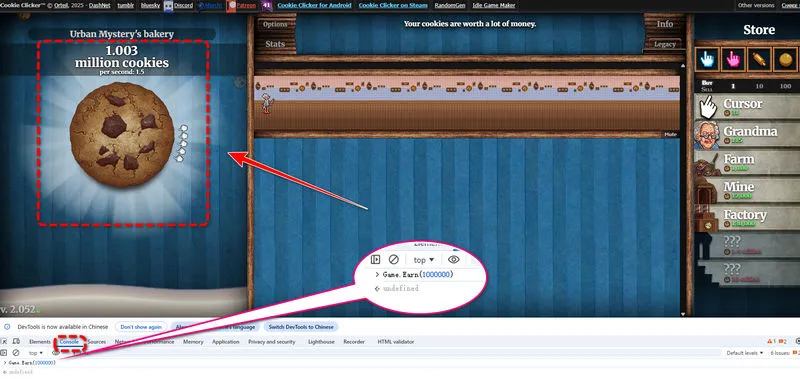Expand the 'Other versions' menu
This screenshot has height=379, width=800.
(756, 5)
